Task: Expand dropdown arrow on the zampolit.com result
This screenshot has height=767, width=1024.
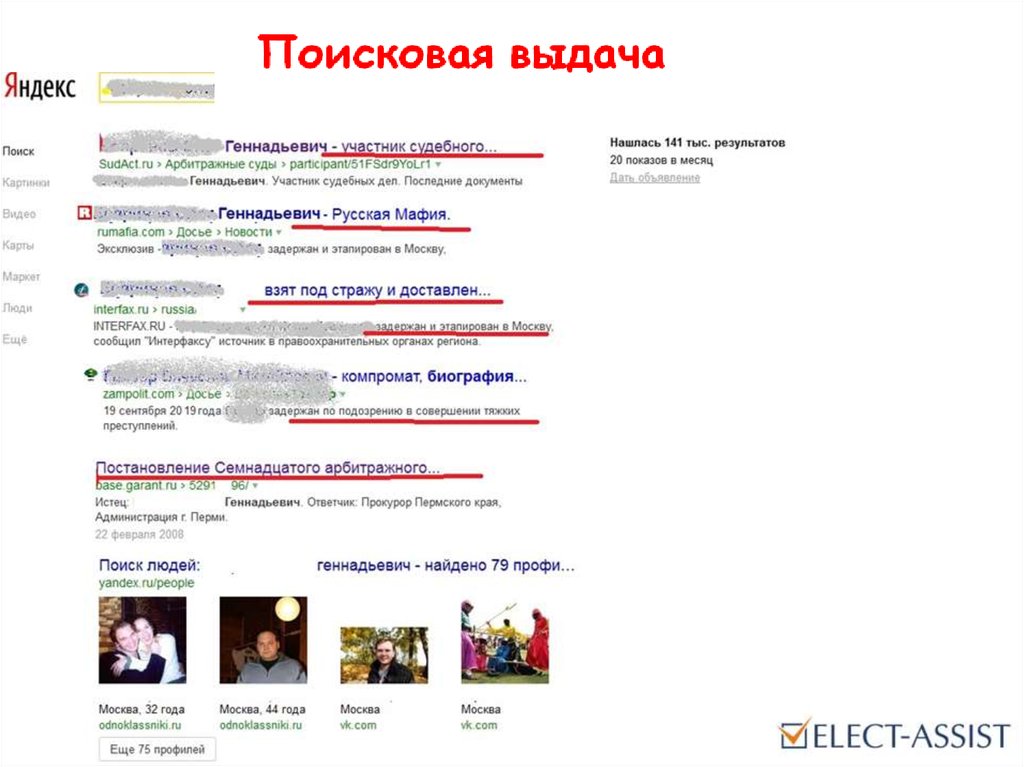Action: point(342,395)
